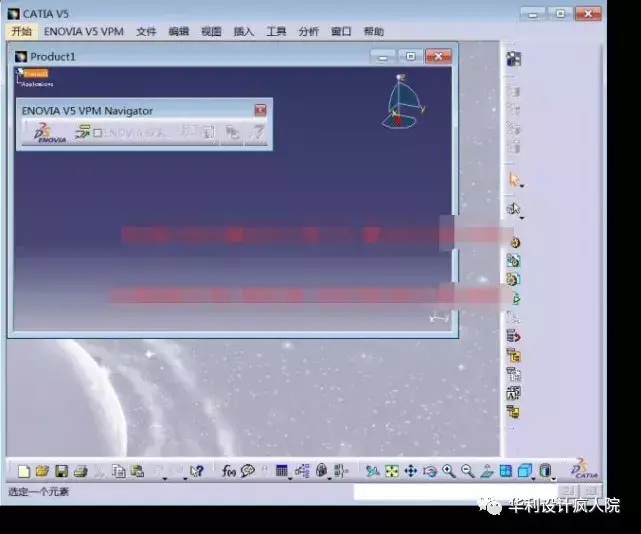
Task: Open the 工具 (Tools) menu
Action: click(x=276, y=31)
